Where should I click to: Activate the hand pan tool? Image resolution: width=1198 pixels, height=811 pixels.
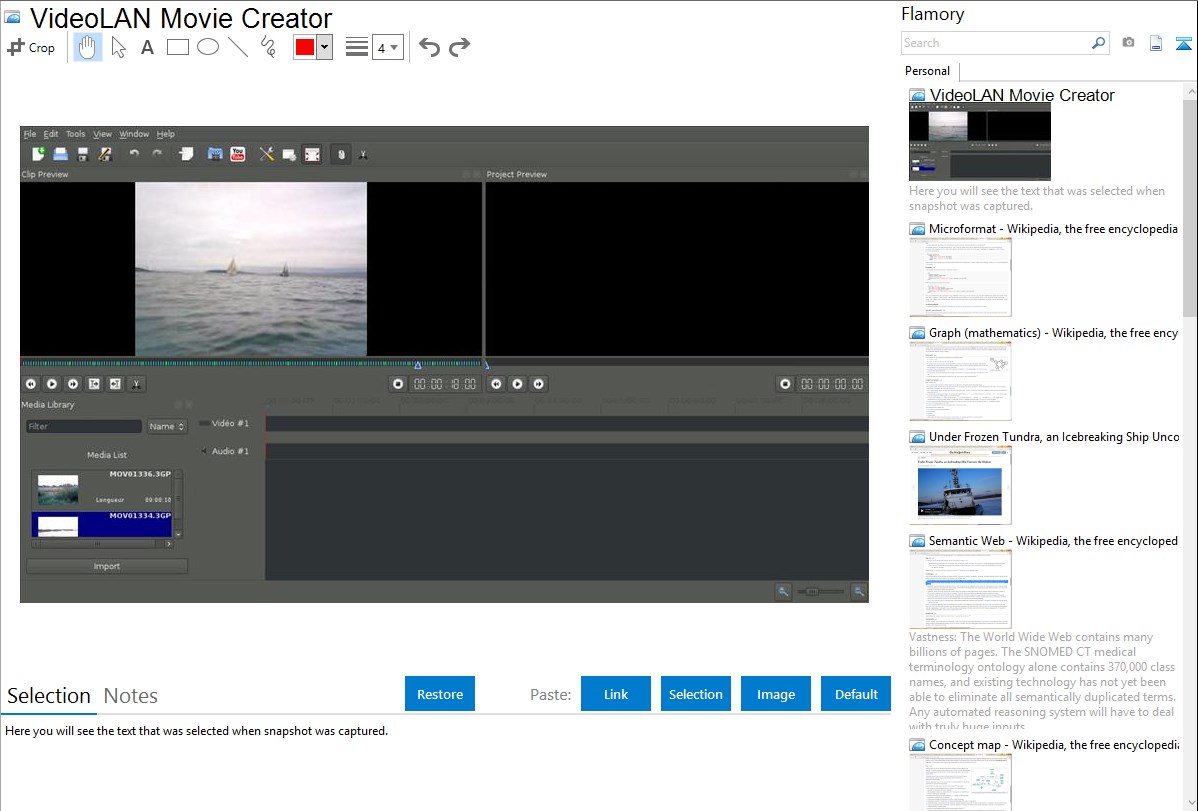pos(87,47)
